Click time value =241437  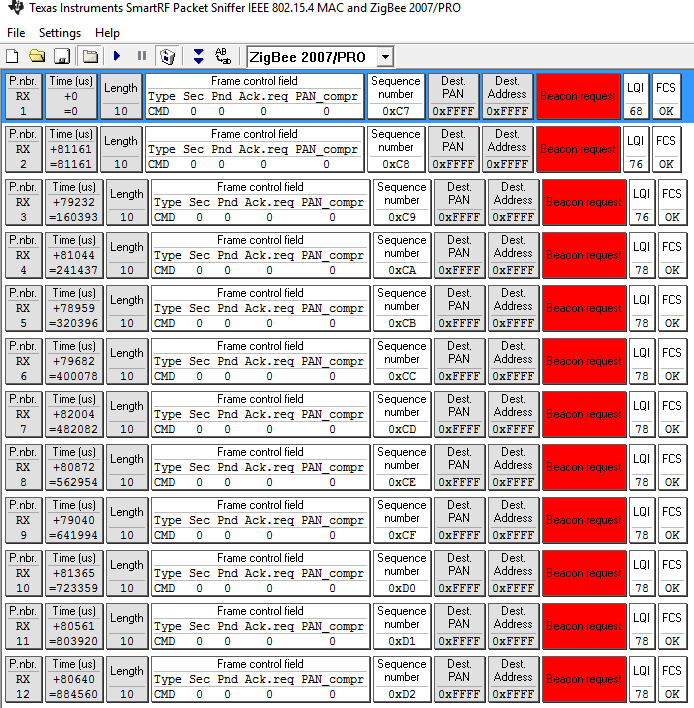click(74, 270)
